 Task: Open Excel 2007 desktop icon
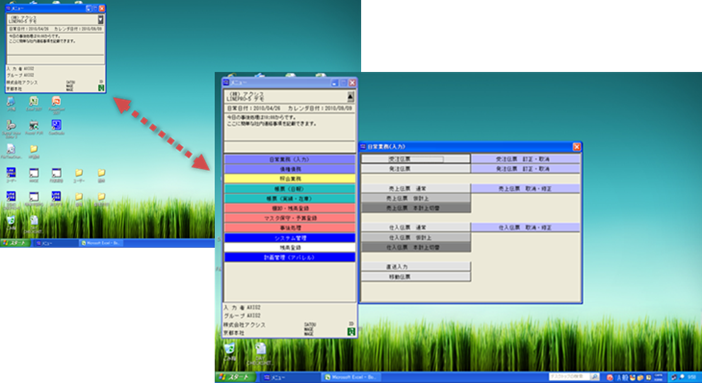point(34,104)
